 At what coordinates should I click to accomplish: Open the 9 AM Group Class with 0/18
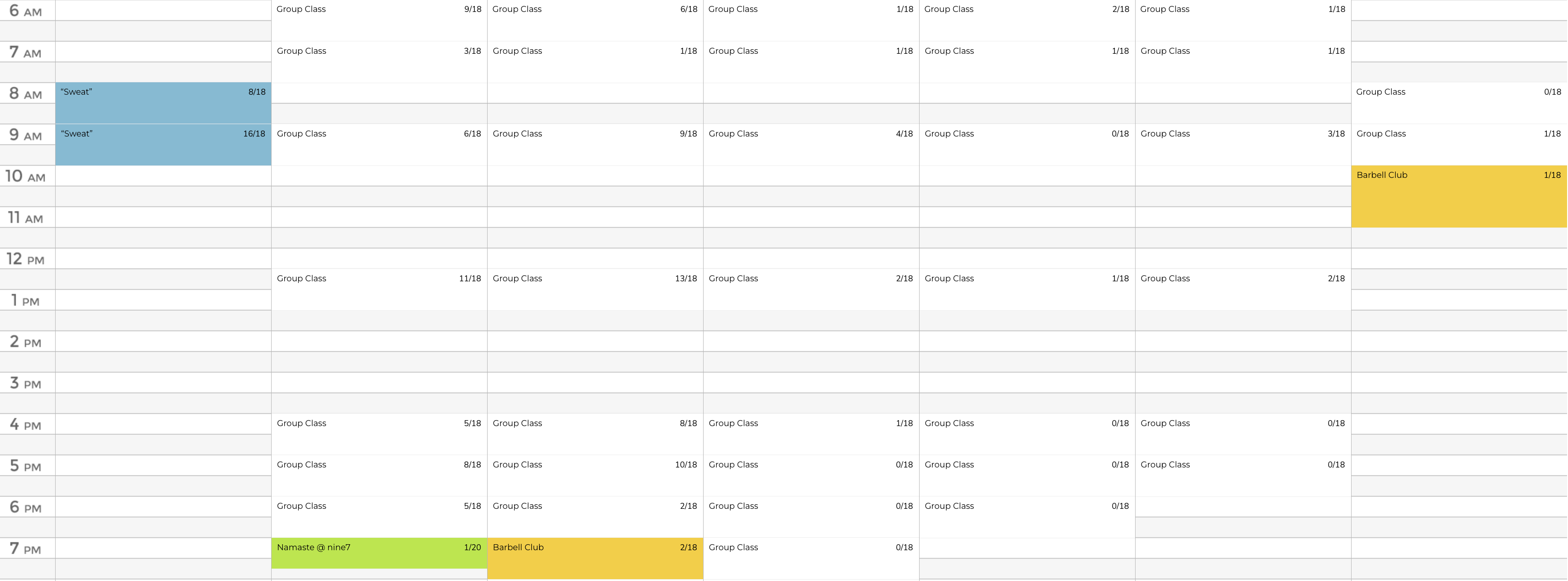point(1027,145)
